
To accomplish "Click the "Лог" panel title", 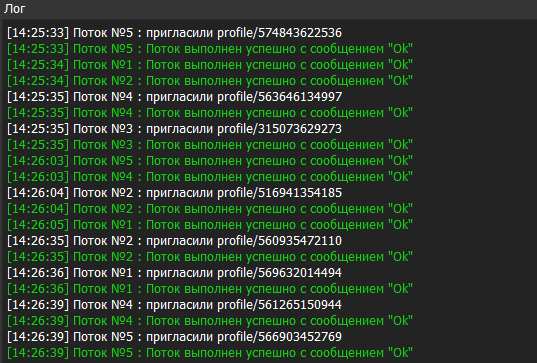I will click(x=14, y=9).
